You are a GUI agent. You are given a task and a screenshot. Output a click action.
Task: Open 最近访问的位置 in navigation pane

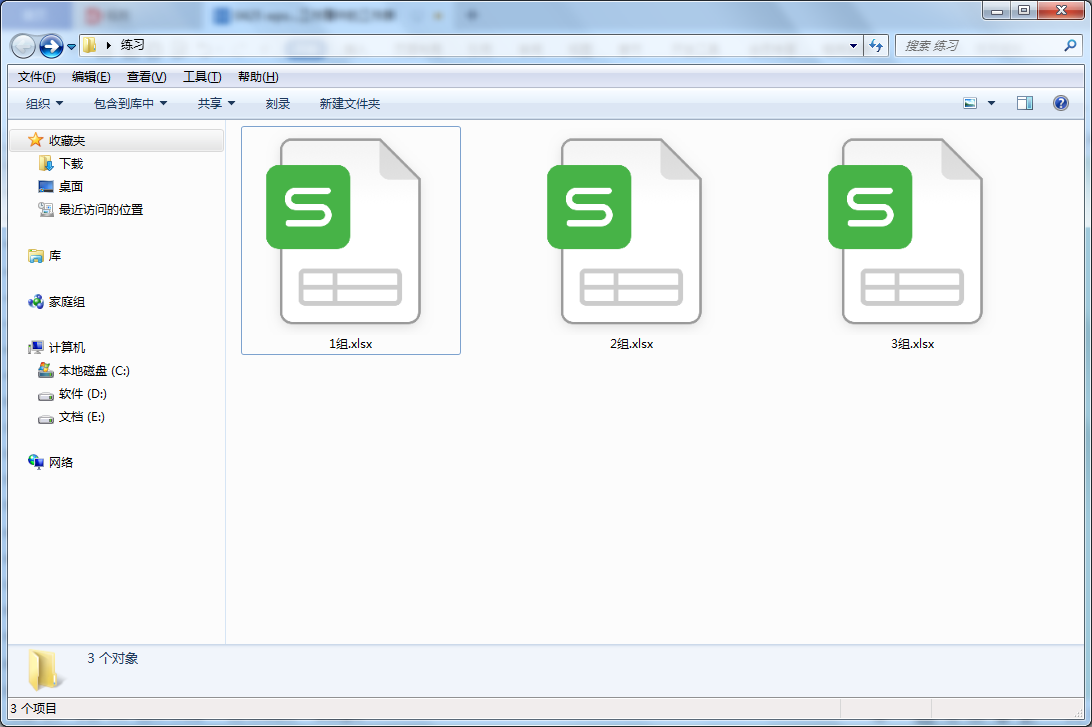point(101,210)
